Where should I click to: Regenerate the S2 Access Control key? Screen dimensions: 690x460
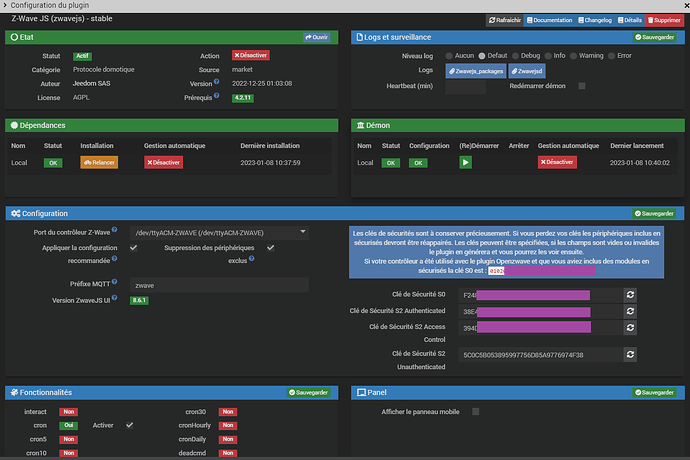[x=630, y=327]
